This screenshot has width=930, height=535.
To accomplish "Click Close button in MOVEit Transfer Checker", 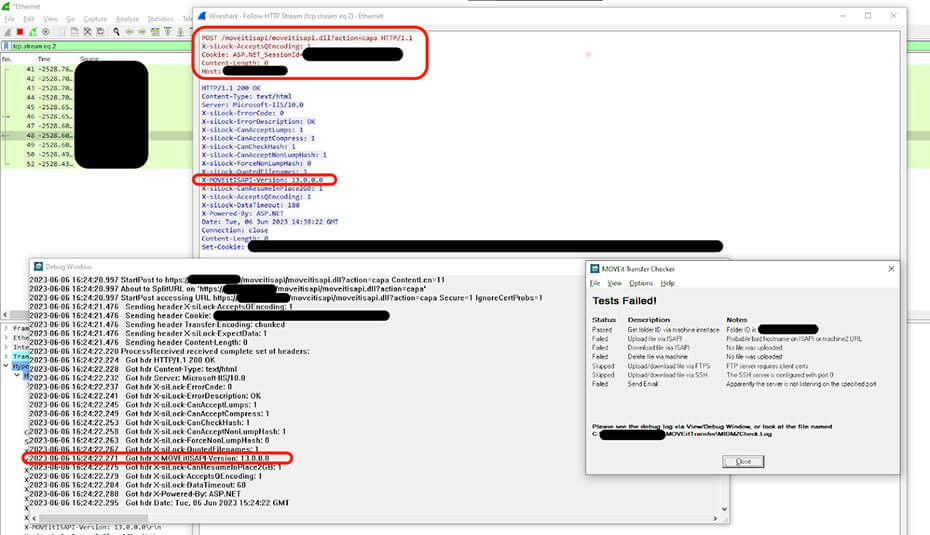I will (x=743, y=461).
